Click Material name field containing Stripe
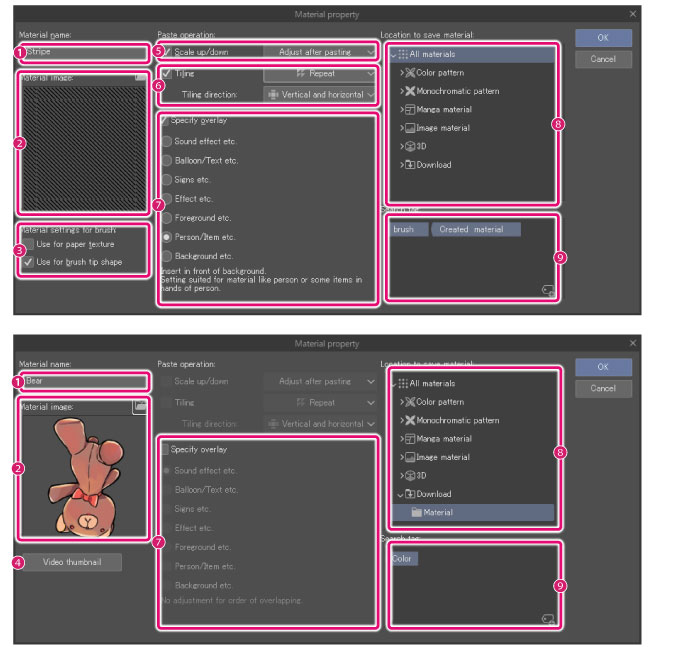The width and height of the screenshot is (693, 650). [x=84, y=53]
